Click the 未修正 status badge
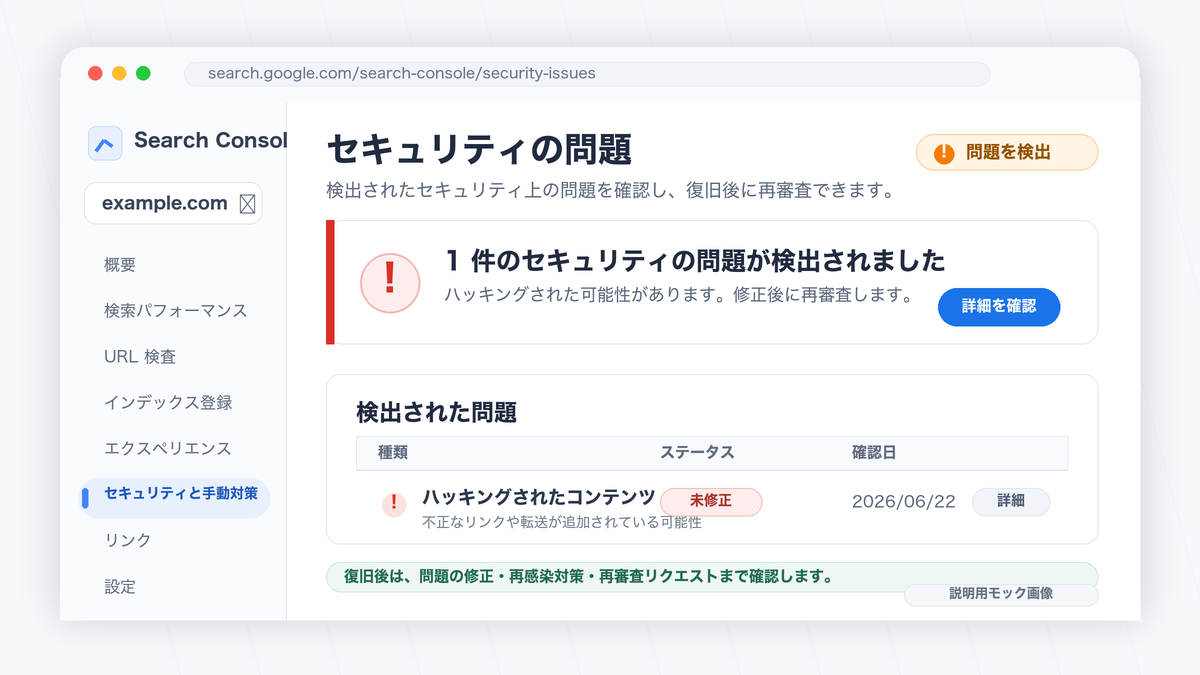This screenshot has height=675, width=1200. [711, 502]
